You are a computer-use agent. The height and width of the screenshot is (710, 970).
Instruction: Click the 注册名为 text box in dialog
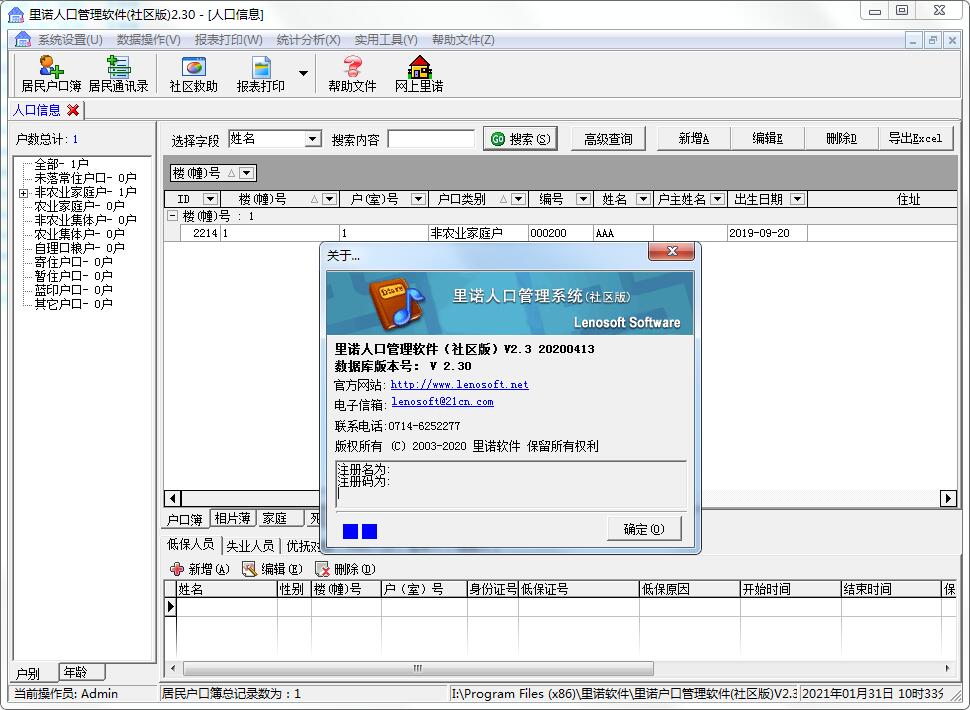click(511, 484)
